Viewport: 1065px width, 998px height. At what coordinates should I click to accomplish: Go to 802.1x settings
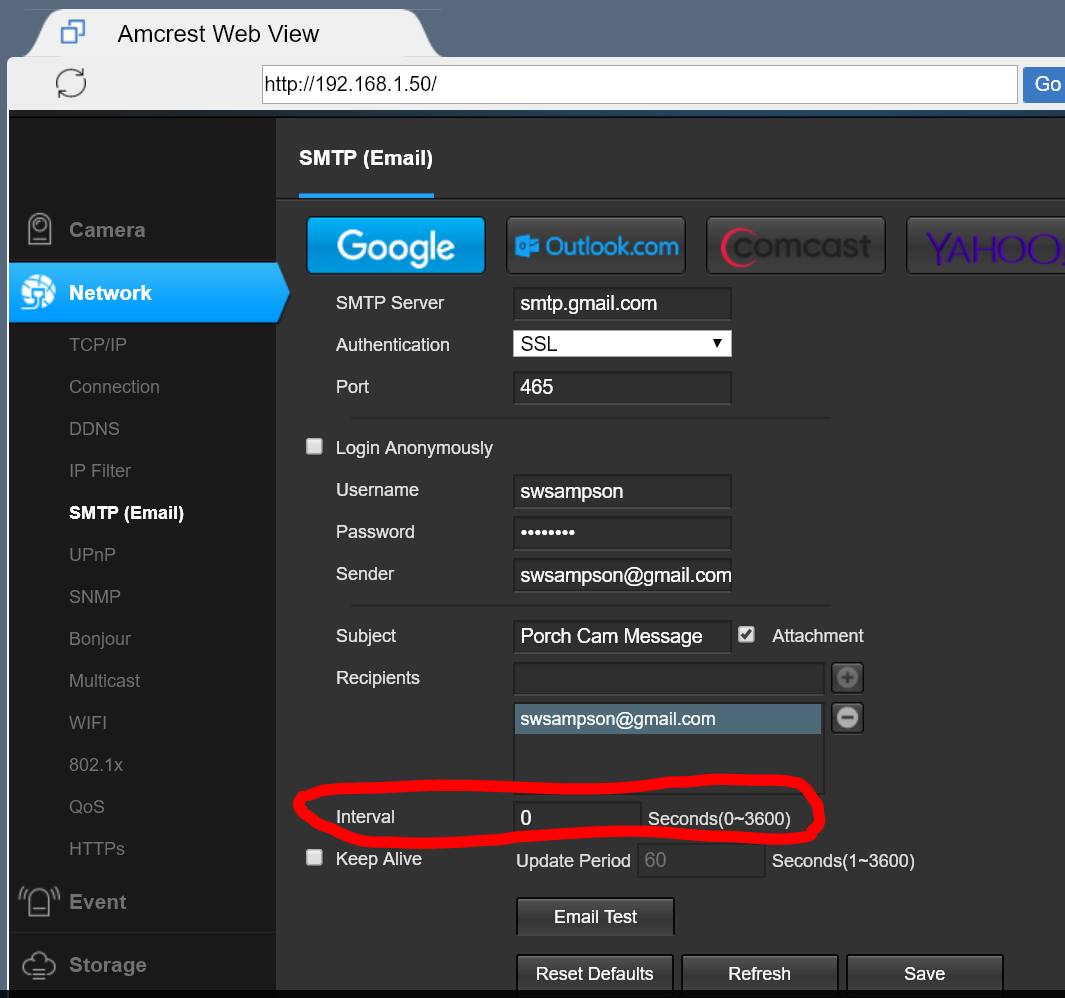point(96,765)
